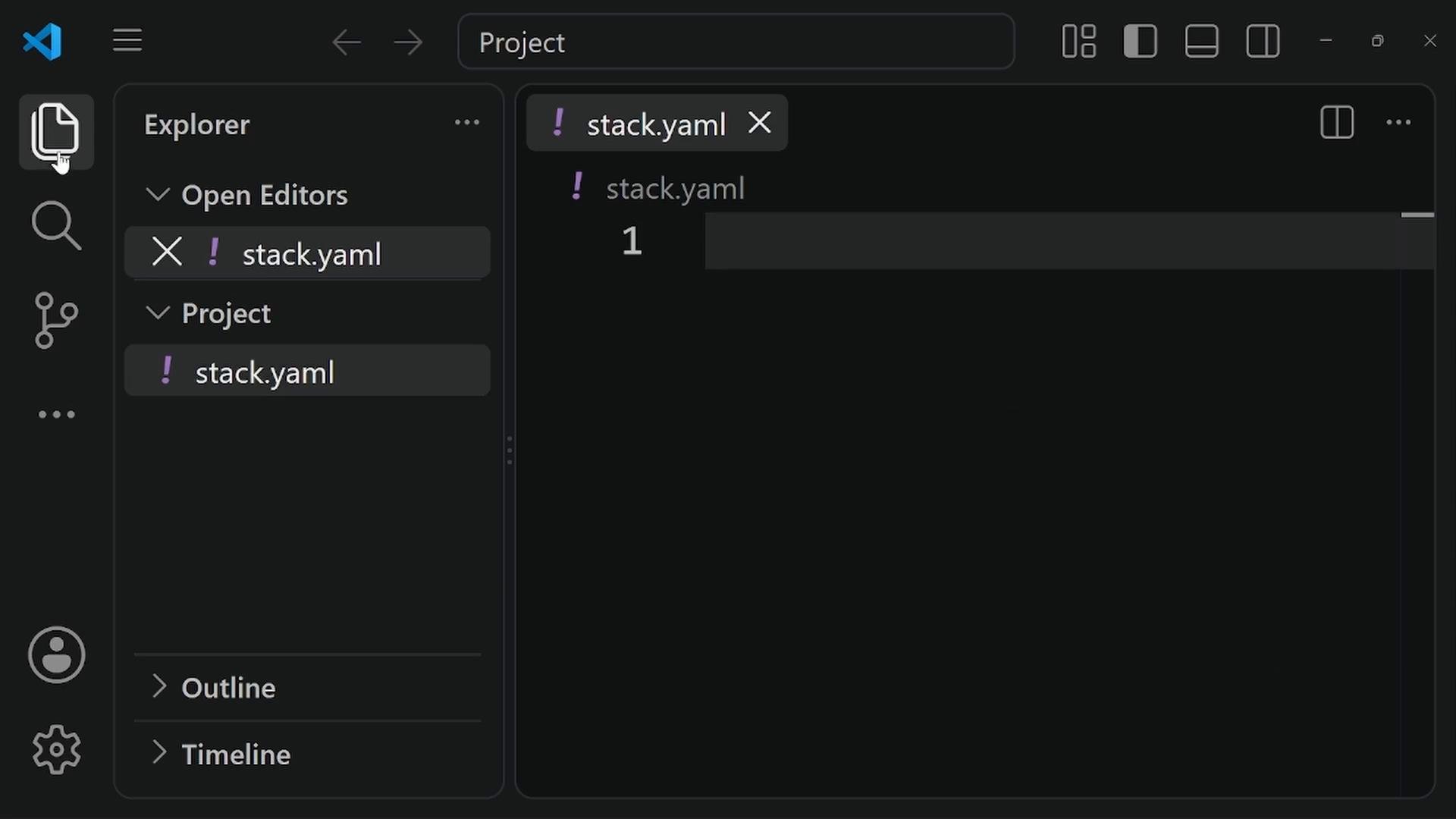Select stack.yaml file in Project folder
The image size is (1456, 819).
coord(307,371)
